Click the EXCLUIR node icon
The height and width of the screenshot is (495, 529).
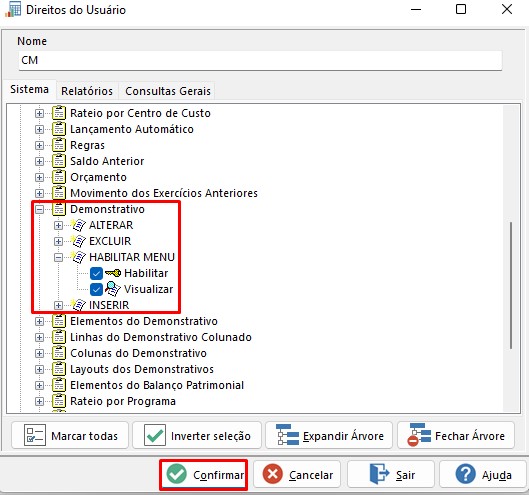click(x=78, y=241)
